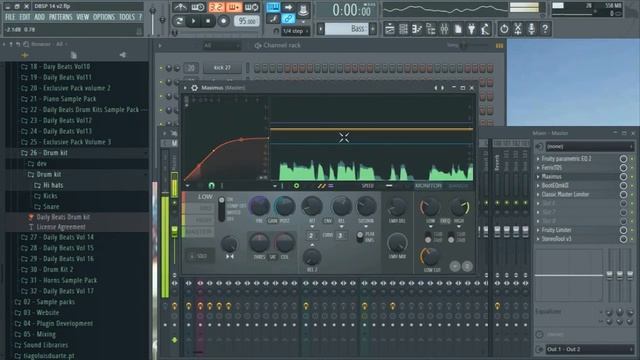Start playback with the play button
This screenshot has height=360, width=640.
(193, 21)
